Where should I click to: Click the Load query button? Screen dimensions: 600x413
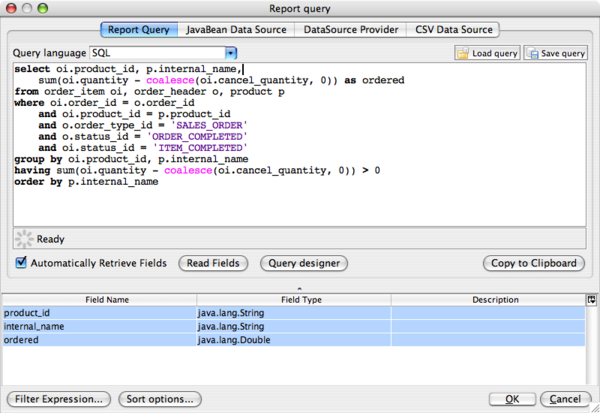coord(487,53)
